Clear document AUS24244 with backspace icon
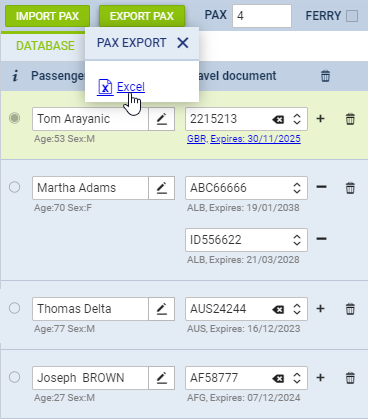 [x=278, y=310]
